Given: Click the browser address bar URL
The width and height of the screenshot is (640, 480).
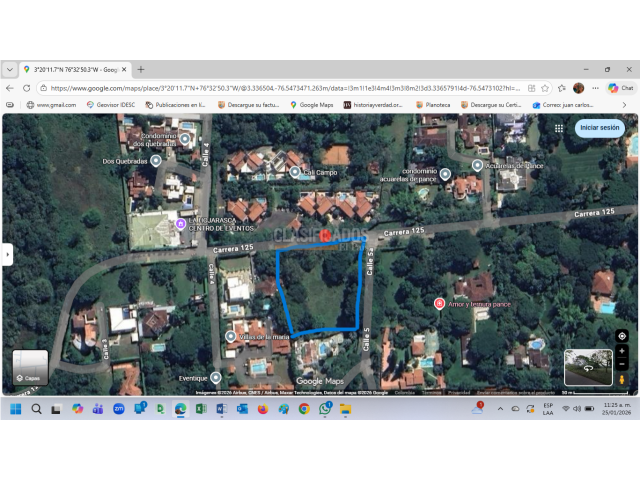Looking at the screenshot, I should pyautogui.click(x=280, y=88).
